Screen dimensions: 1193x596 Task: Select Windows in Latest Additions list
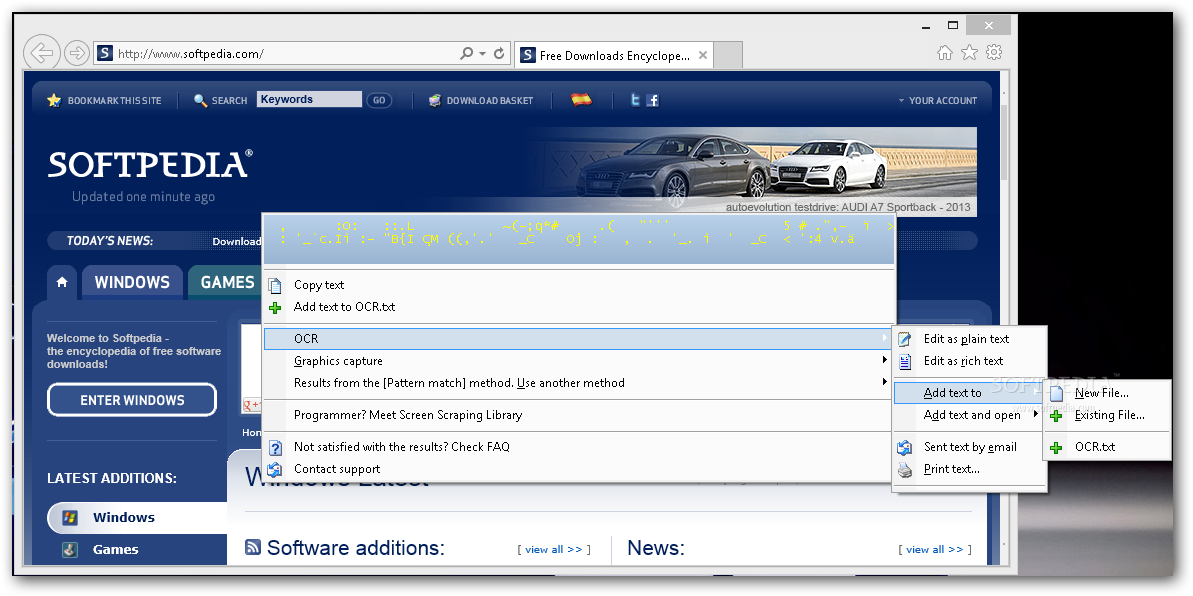pyautogui.click(x=137, y=518)
